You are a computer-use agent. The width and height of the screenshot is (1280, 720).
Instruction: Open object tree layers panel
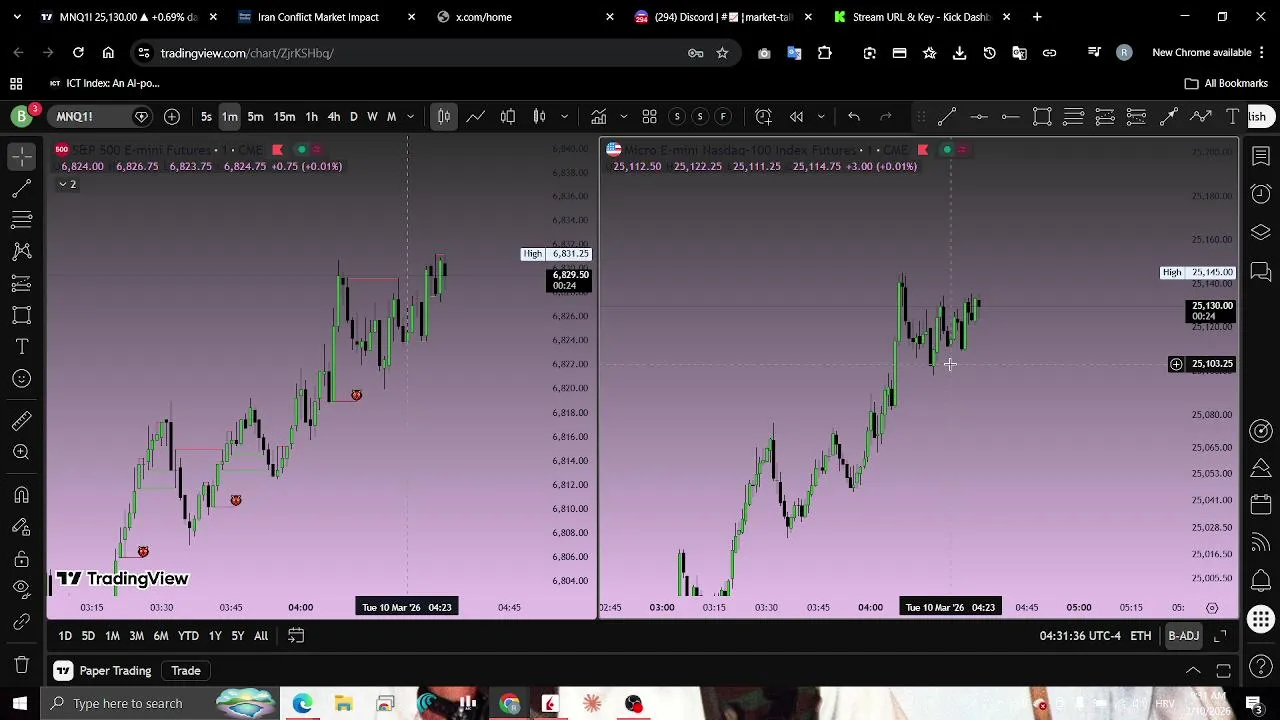tap(1261, 232)
